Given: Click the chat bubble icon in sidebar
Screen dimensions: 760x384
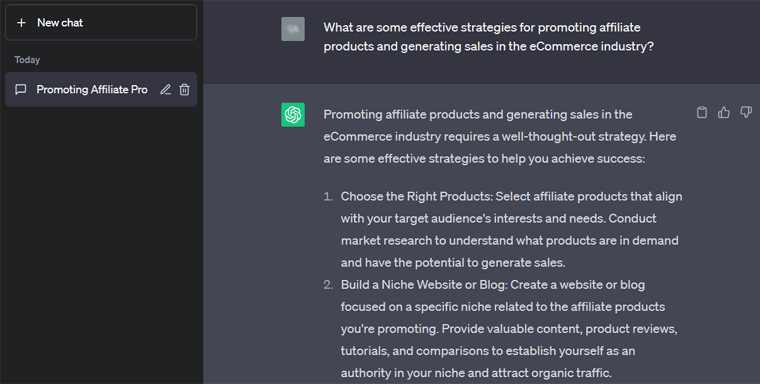Looking at the screenshot, I should pyautogui.click(x=21, y=90).
